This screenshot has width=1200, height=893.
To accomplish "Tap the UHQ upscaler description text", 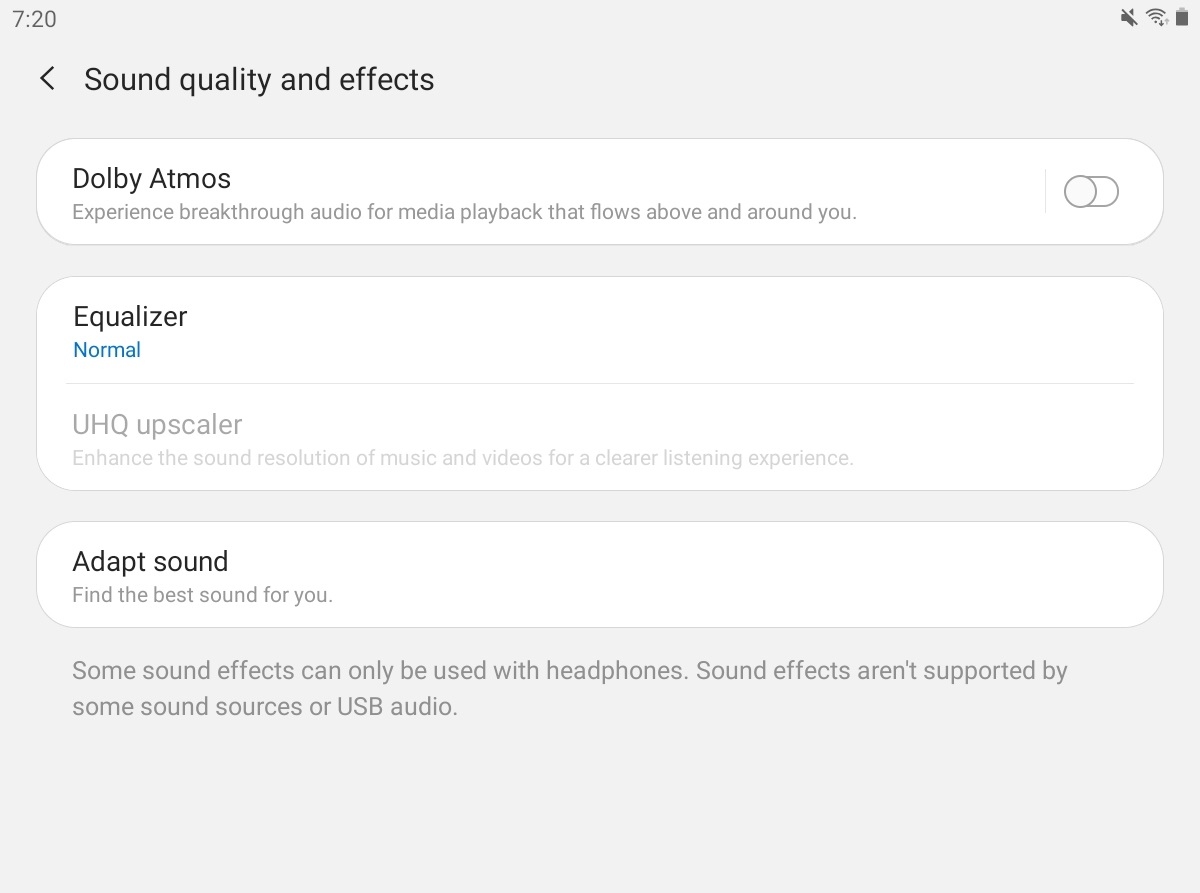I will point(462,459).
